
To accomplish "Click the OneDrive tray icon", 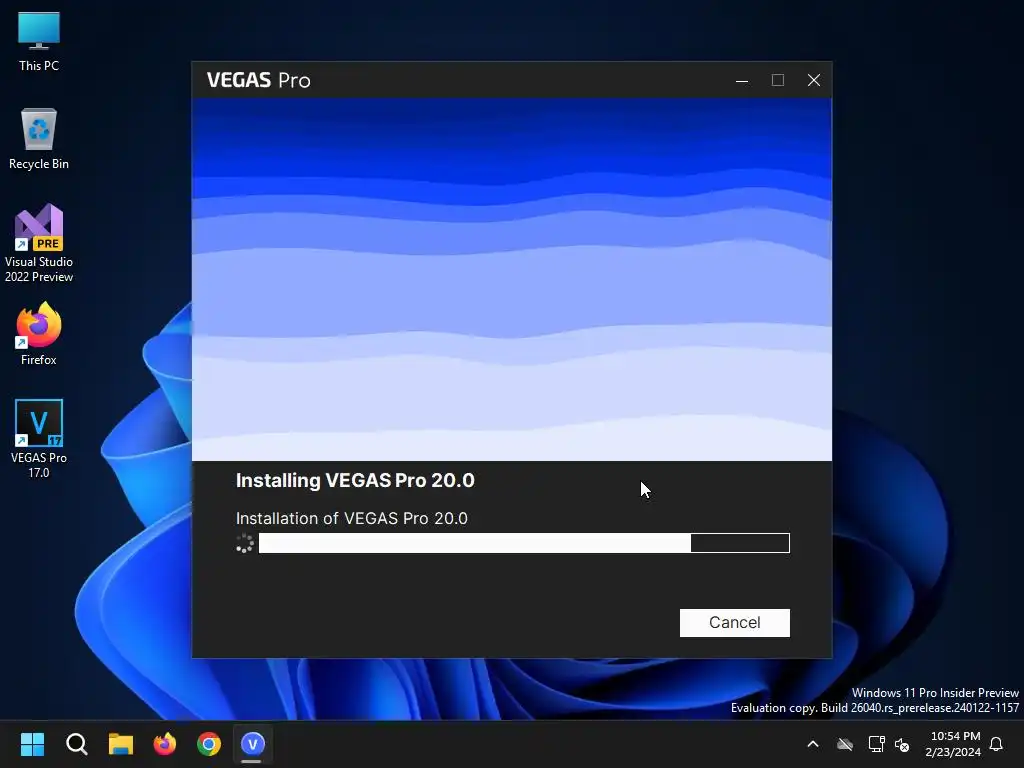I will point(845,744).
